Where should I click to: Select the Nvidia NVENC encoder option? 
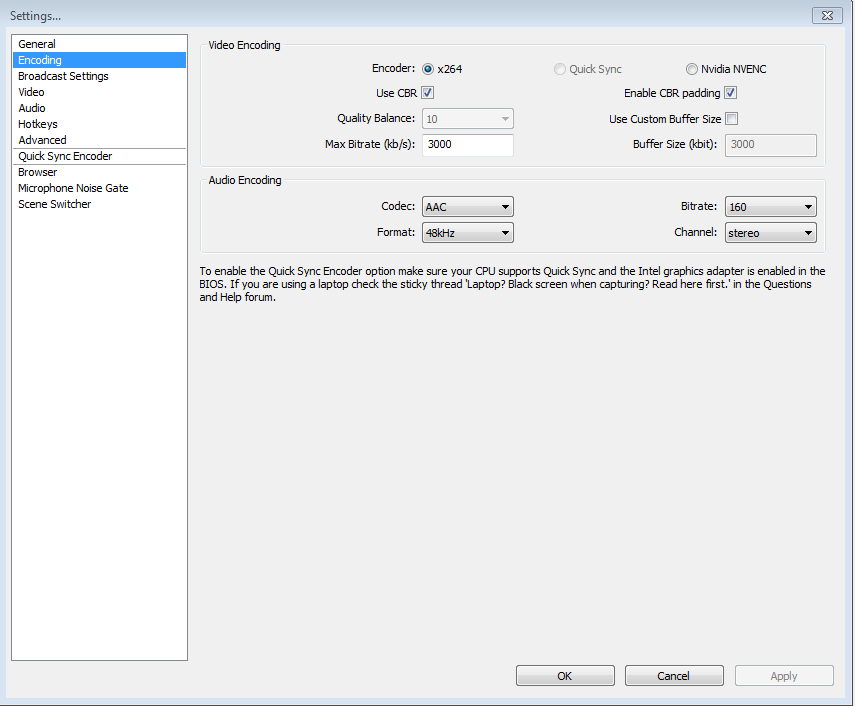[x=691, y=69]
